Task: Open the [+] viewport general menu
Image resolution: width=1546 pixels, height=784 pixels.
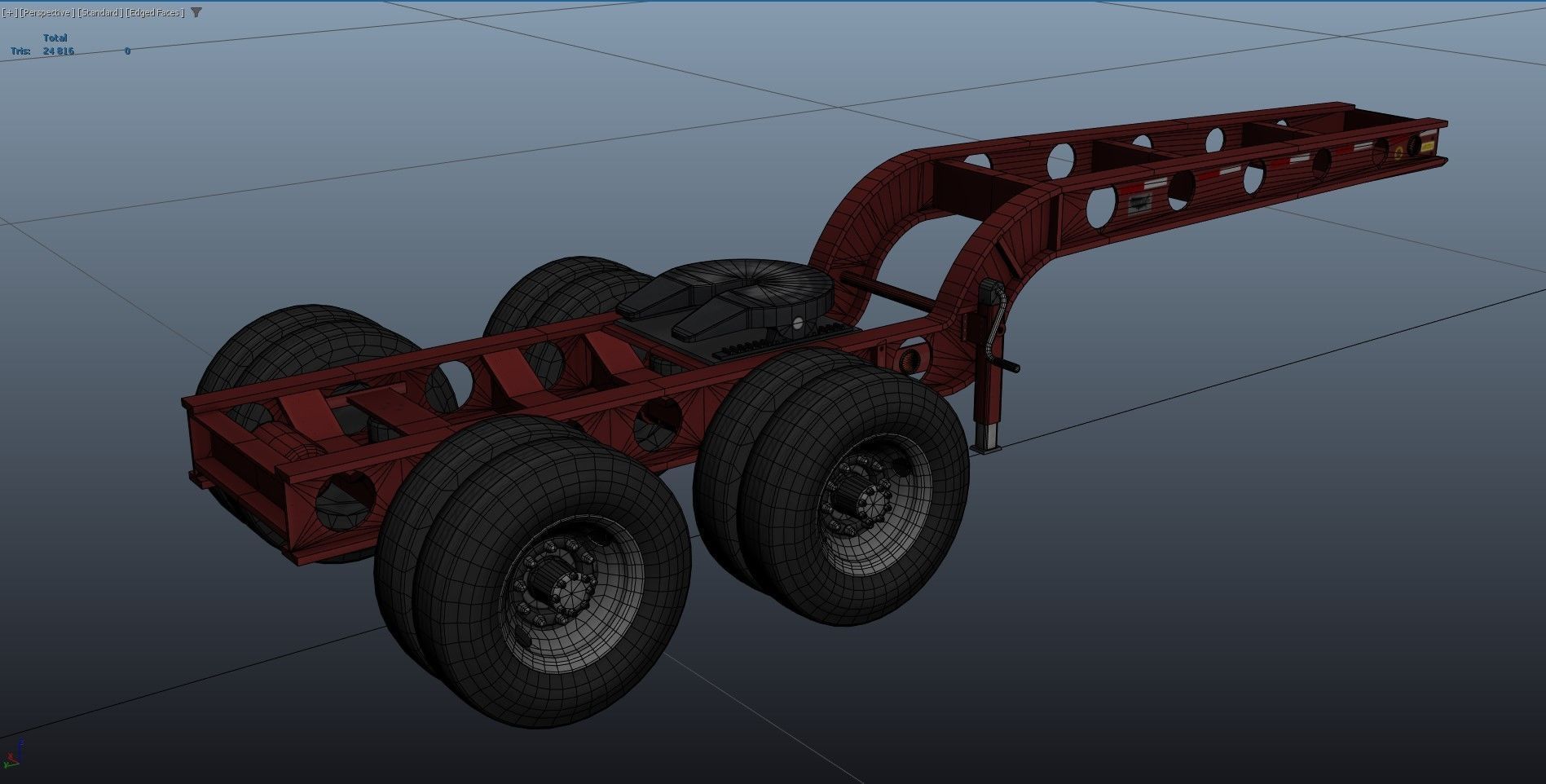Action: coord(10,13)
